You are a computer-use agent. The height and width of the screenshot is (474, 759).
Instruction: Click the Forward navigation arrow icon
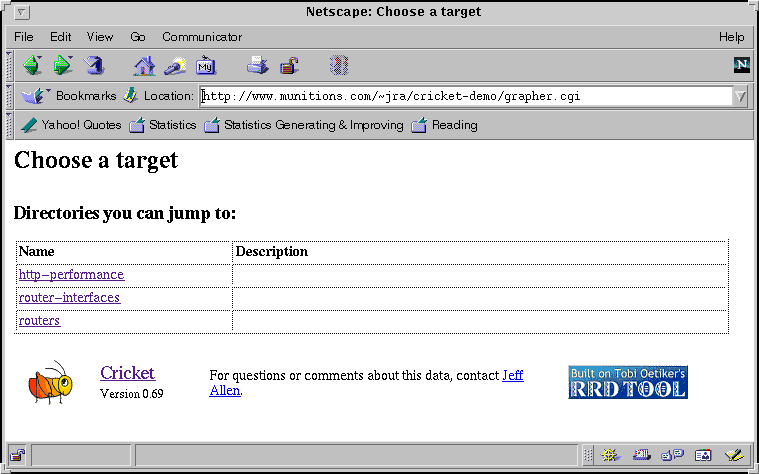[63, 66]
